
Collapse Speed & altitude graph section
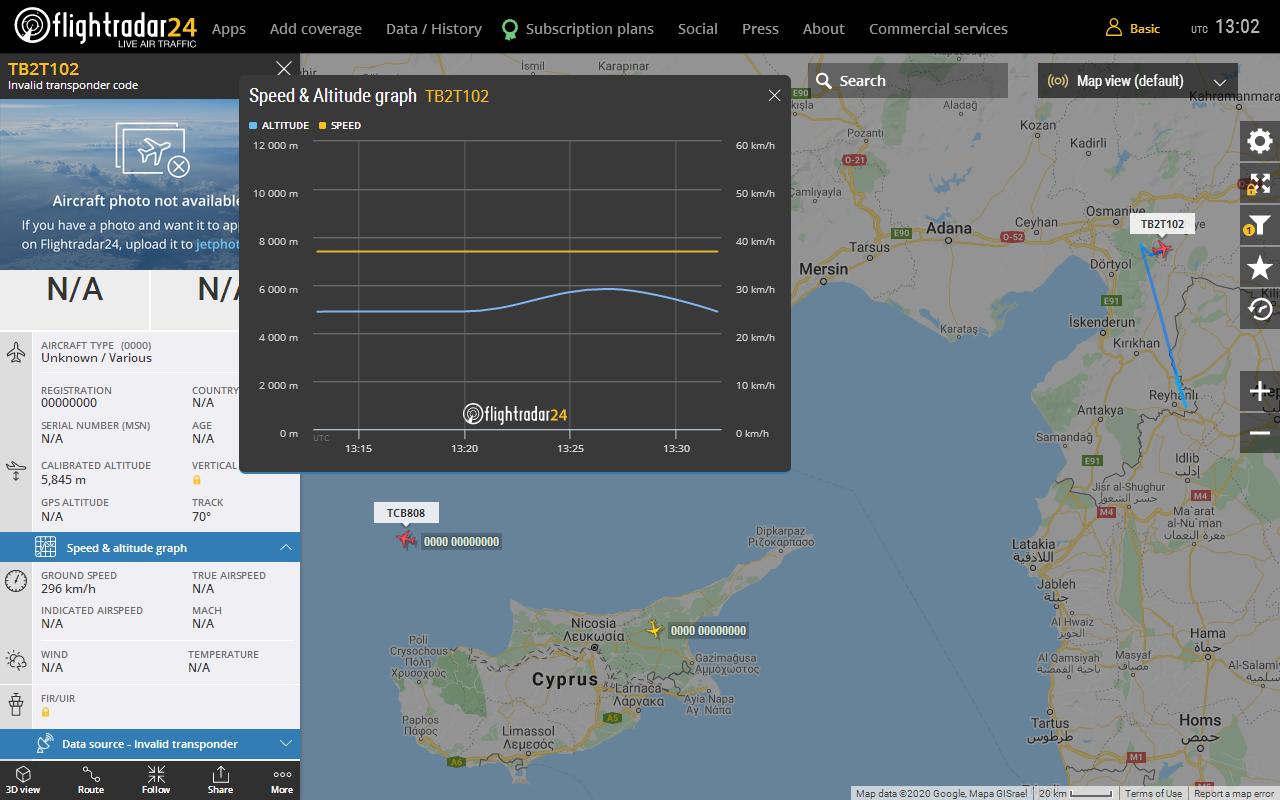pos(150,547)
